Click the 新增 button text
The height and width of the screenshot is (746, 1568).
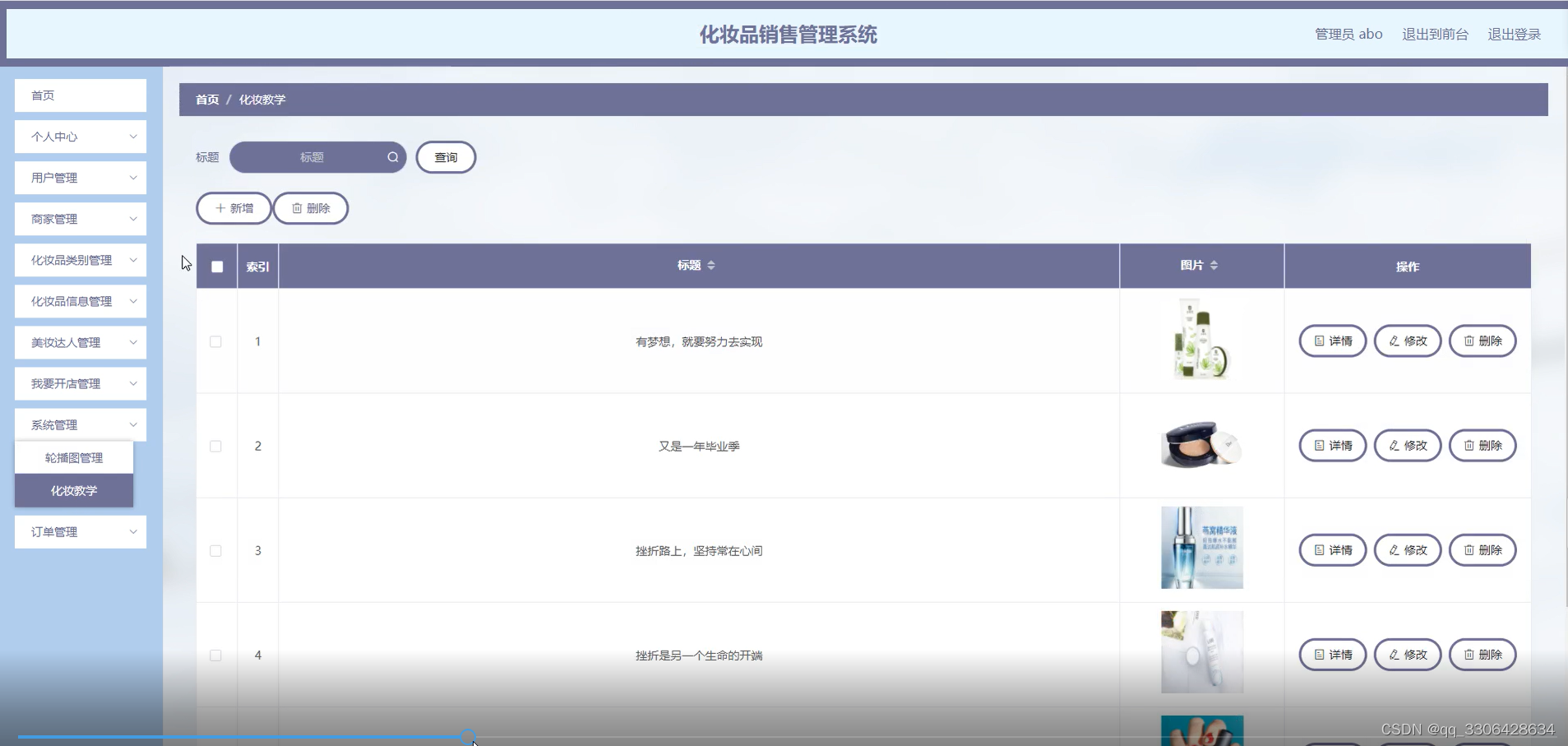(242, 208)
